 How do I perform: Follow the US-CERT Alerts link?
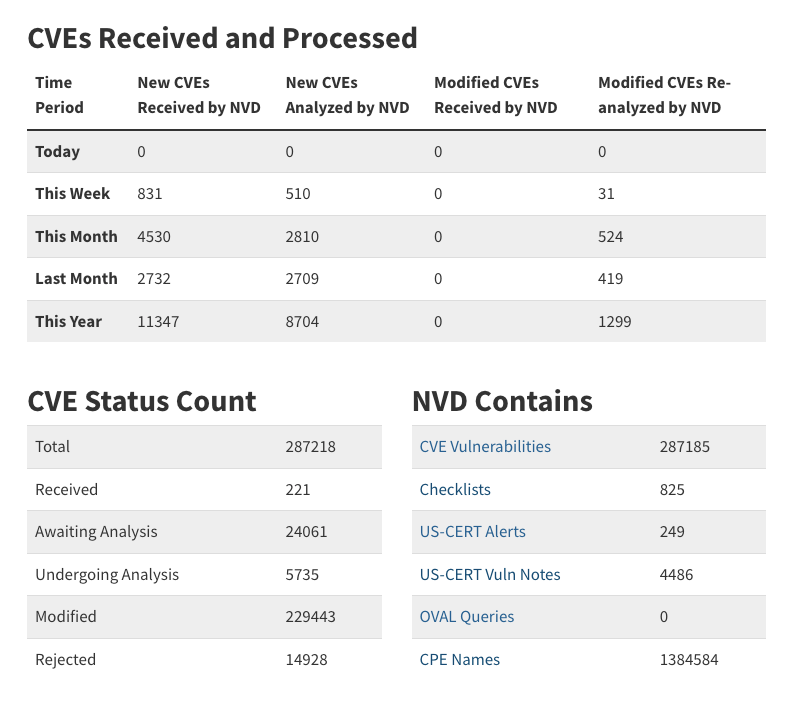[x=472, y=532]
